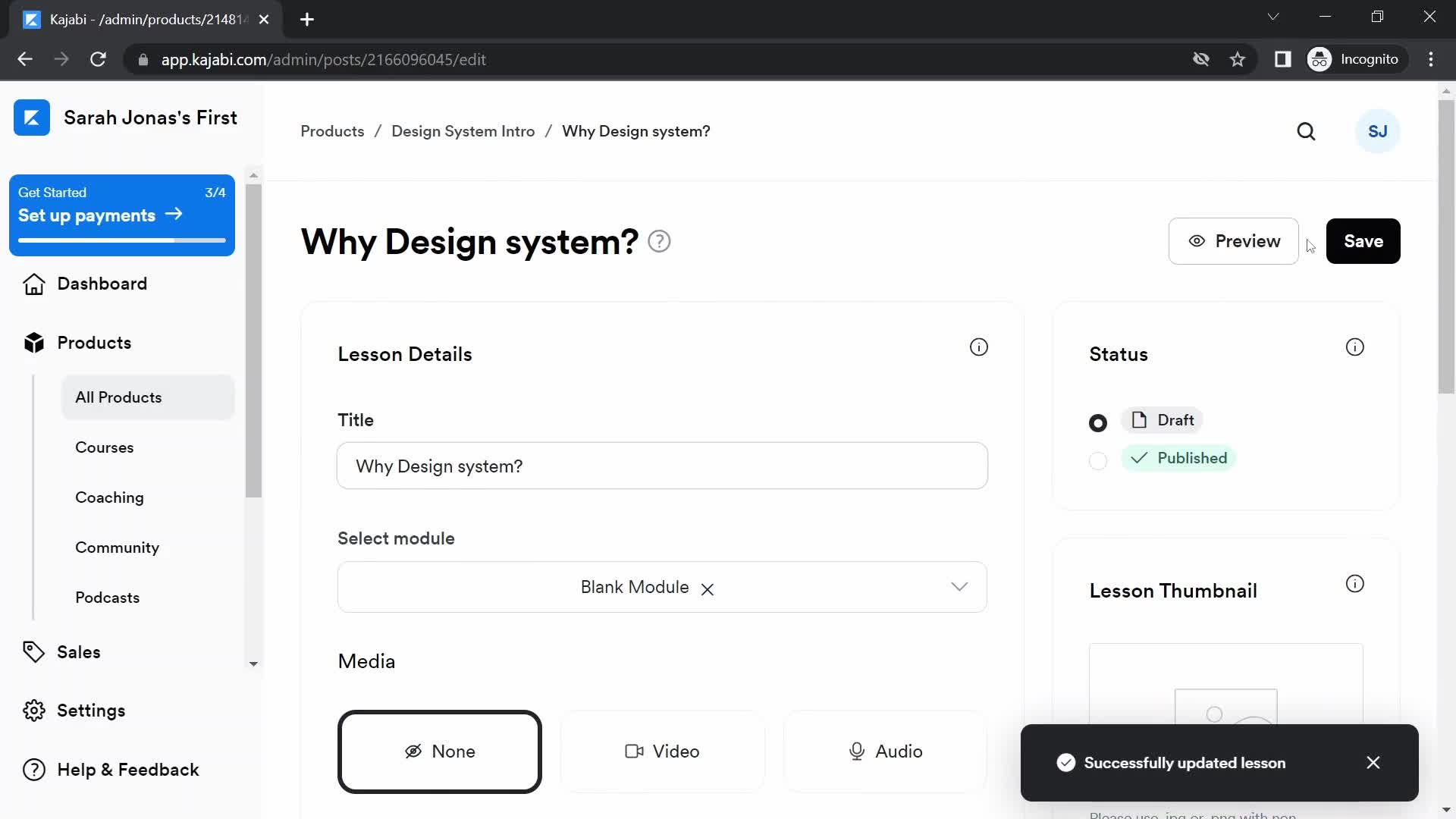Open the Sales menu item
The height and width of the screenshot is (819, 1456).
click(79, 652)
